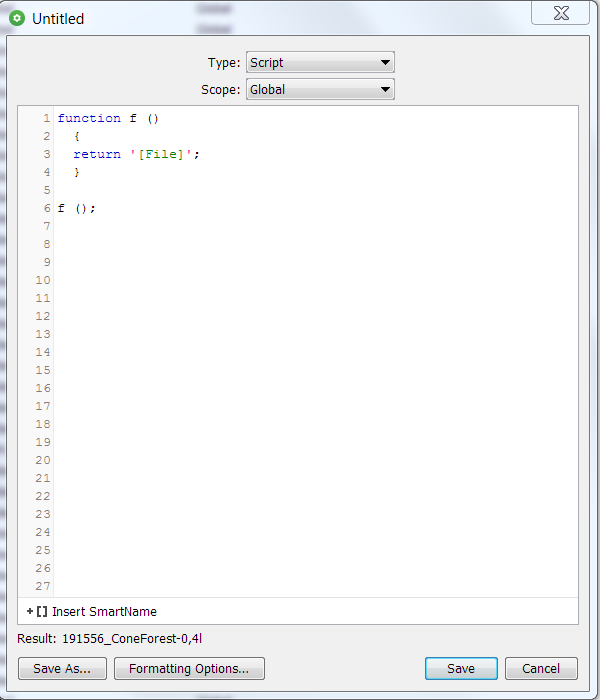Click the Type: label
Viewport: 600px width, 700px height.
coord(224,62)
